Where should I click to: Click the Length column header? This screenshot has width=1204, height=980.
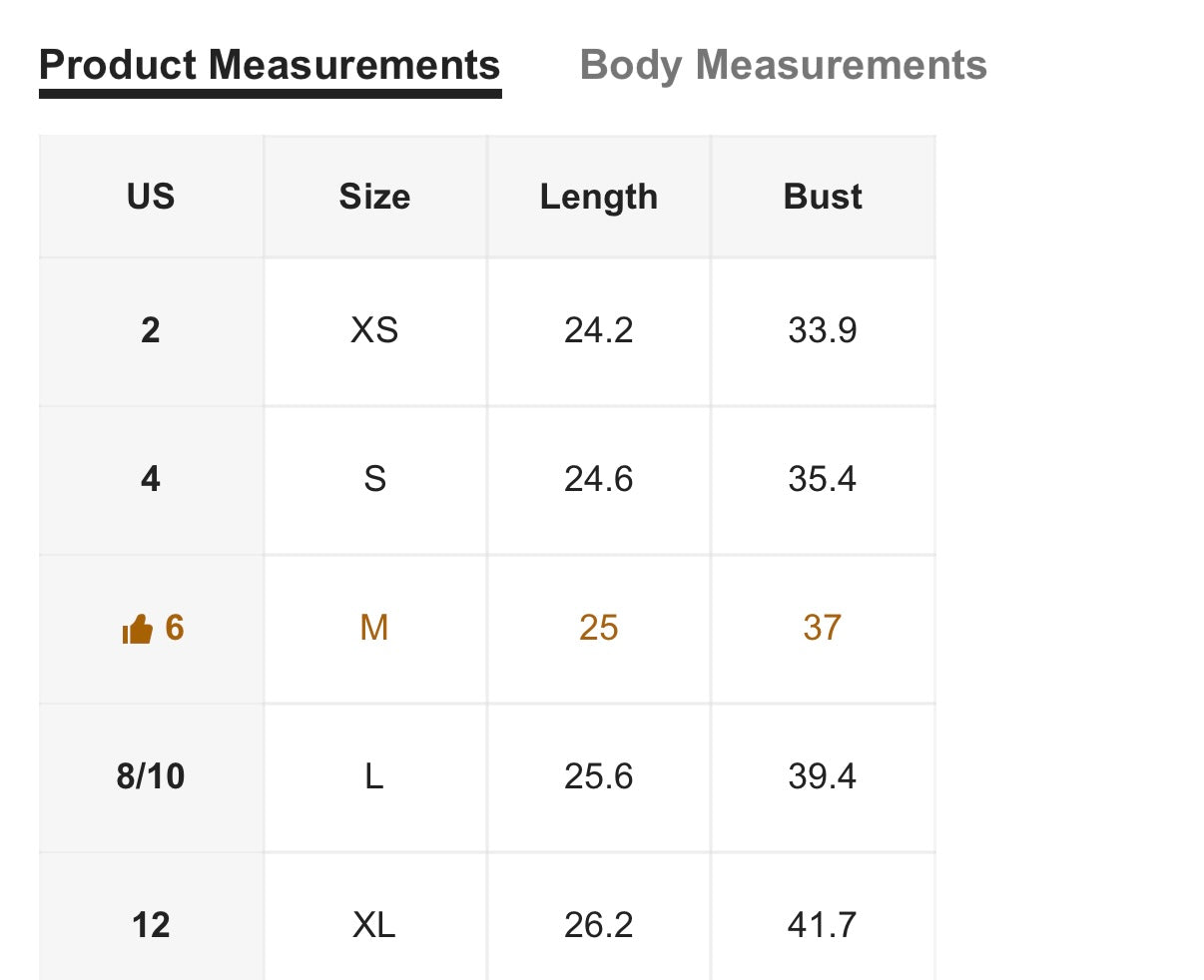tap(599, 197)
